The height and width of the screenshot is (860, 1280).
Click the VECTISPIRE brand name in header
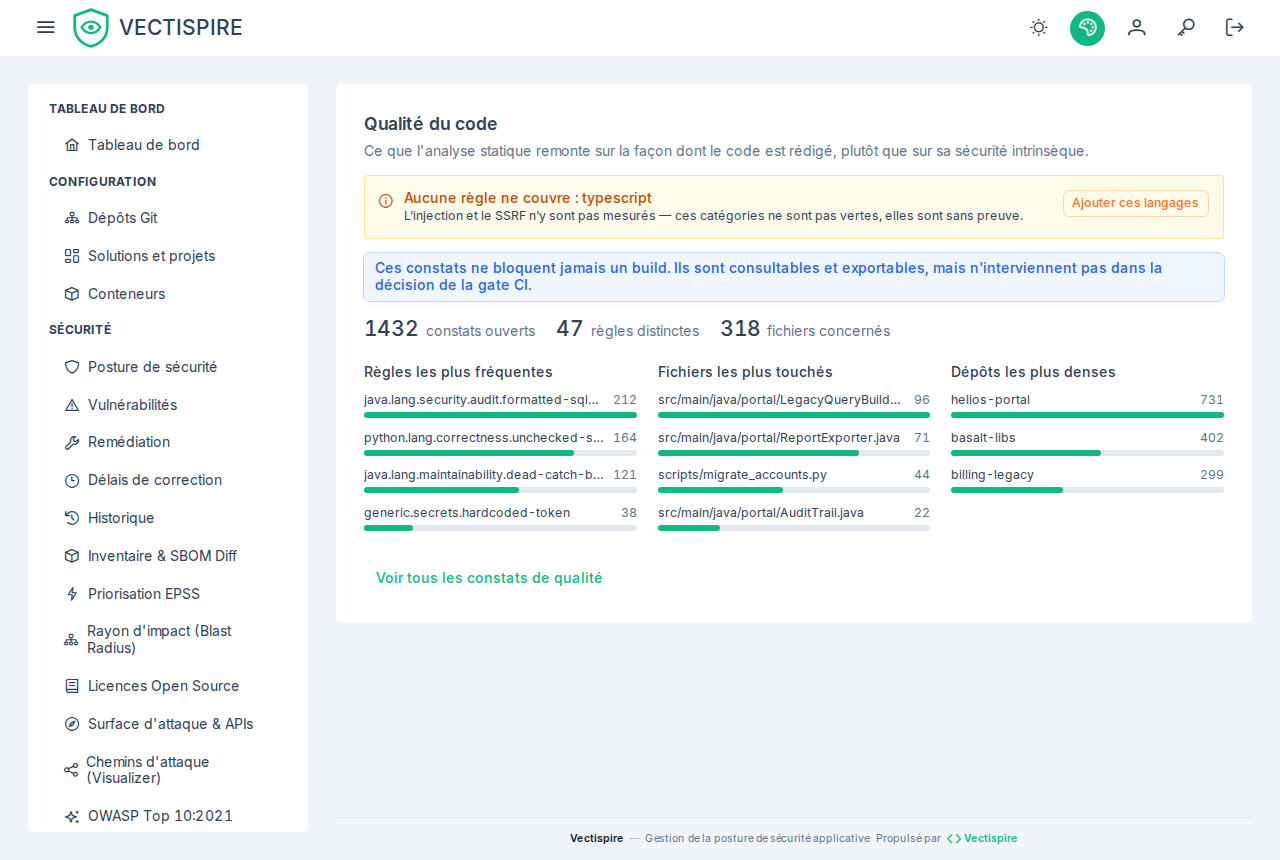coord(181,28)
